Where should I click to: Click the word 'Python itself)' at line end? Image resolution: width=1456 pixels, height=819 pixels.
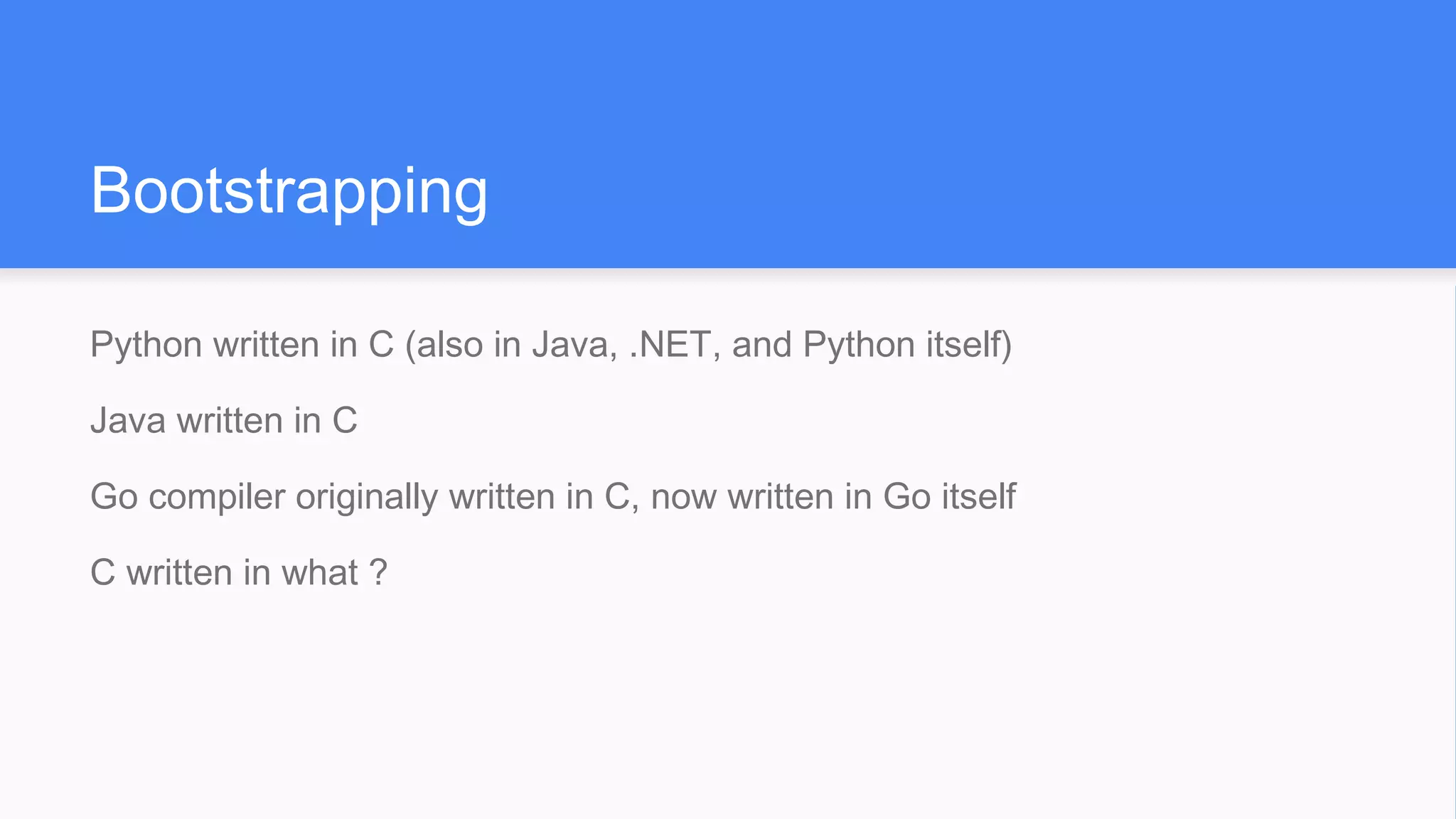[907, 346]
